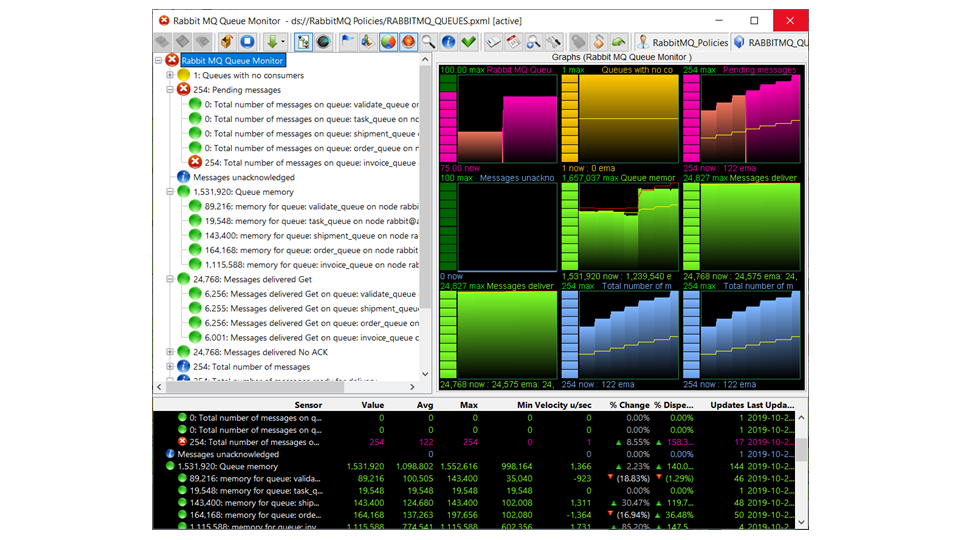Viewport: 960px width, 540px height.
Task: Click the yellow status icon for Queues with no consumers
Action: coord(183,75)
